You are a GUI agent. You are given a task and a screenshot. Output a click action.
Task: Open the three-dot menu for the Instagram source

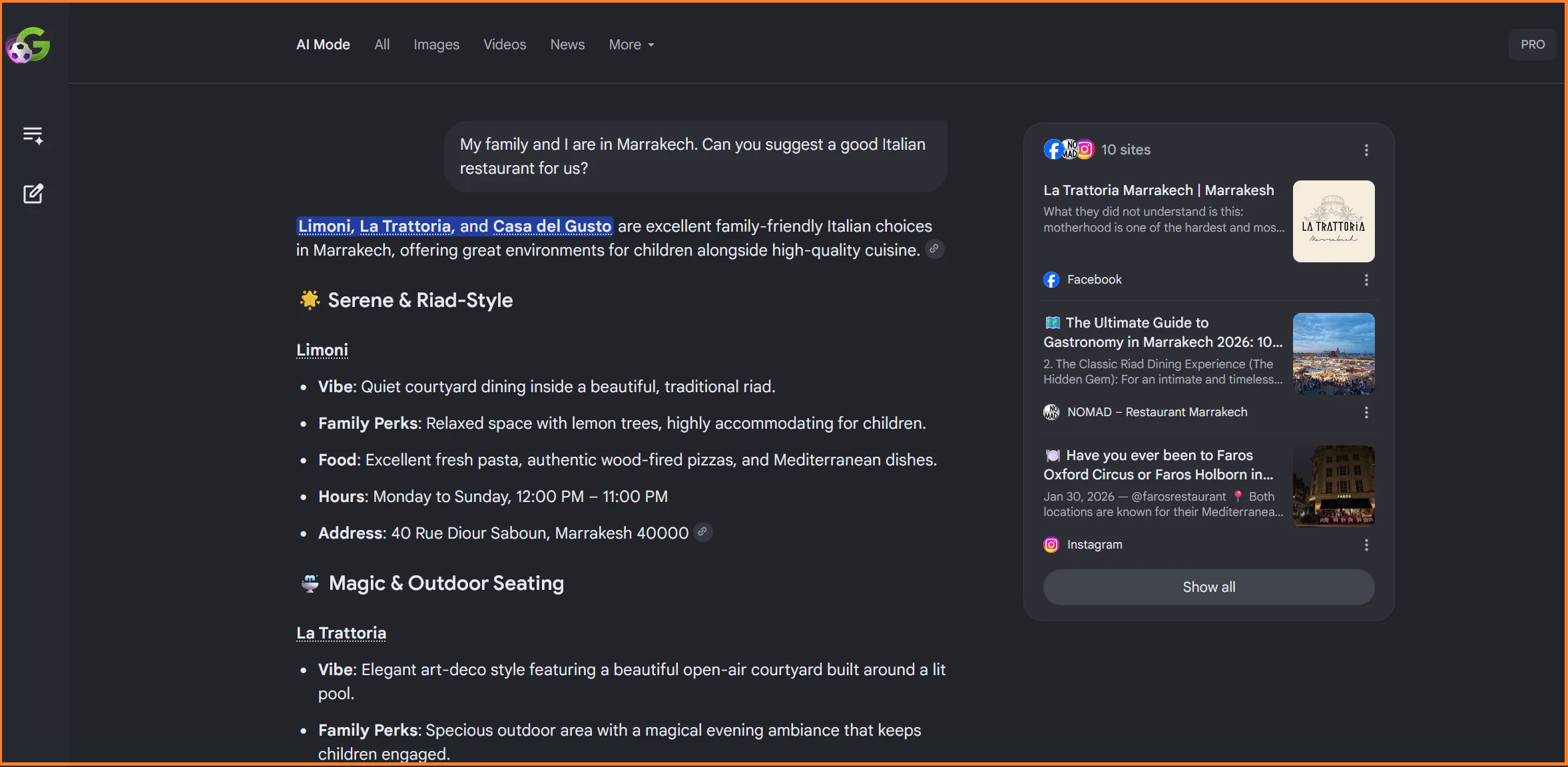(x=1366, y=545)
